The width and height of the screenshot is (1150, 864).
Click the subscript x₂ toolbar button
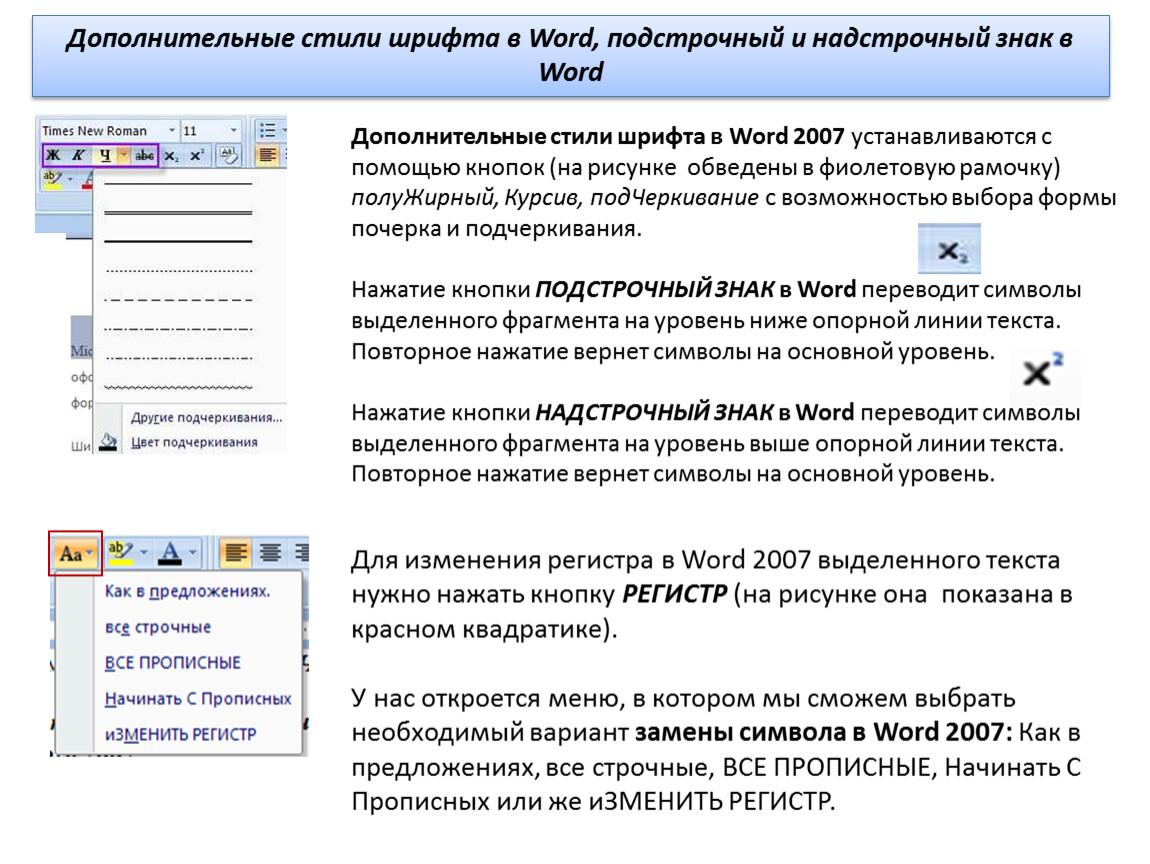[x=171, y=155]
